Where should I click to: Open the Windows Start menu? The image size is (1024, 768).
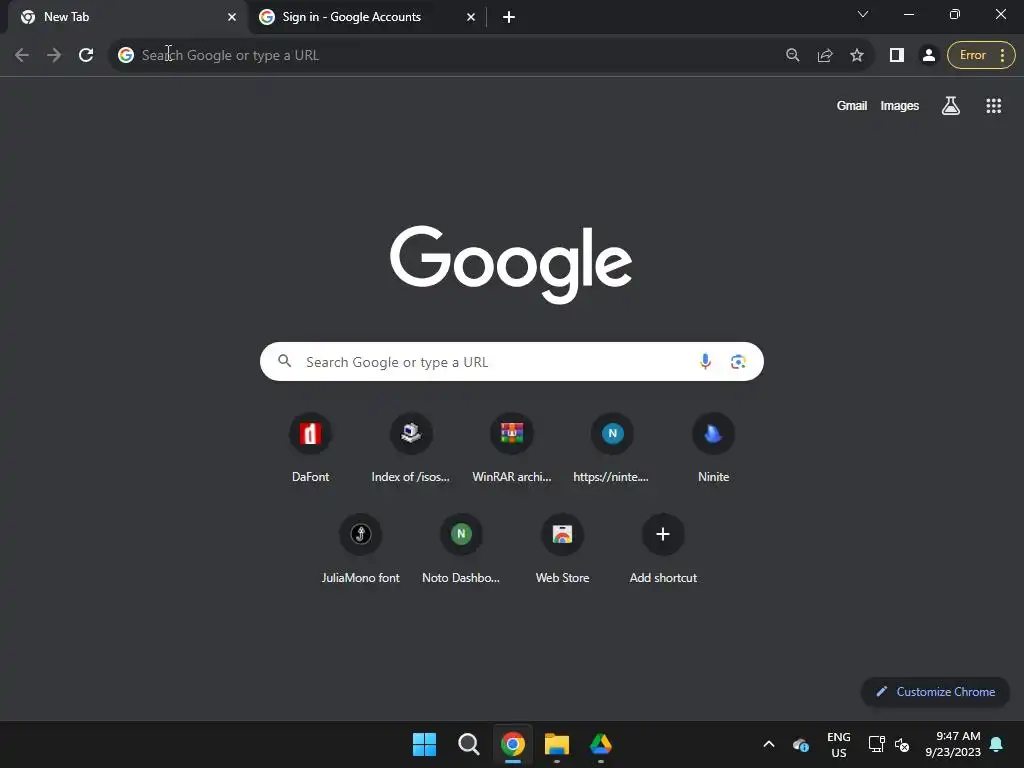(x=424, y=744)
